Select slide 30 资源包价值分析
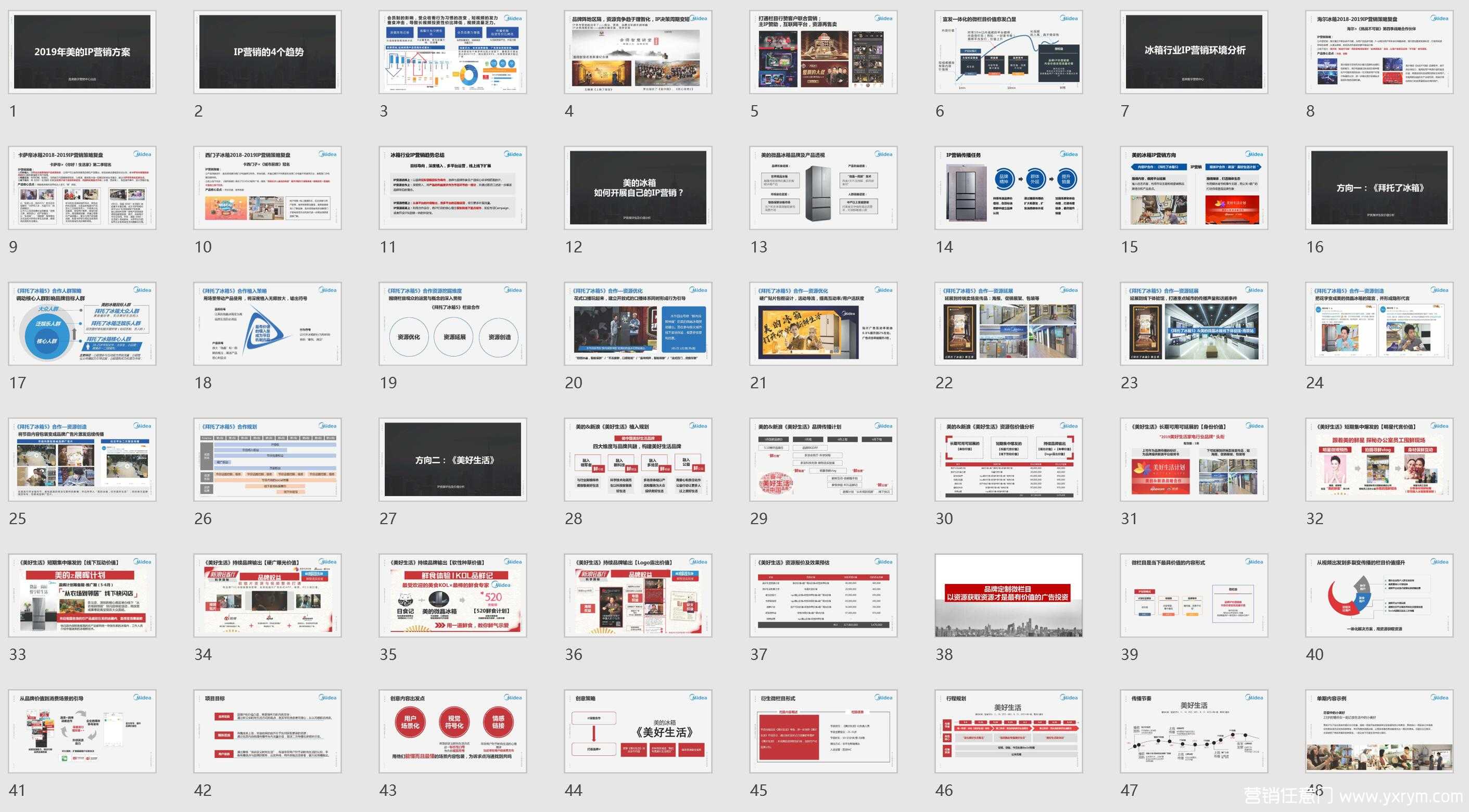Screen dimensions: 1469x812 [x=1009, y=460]
